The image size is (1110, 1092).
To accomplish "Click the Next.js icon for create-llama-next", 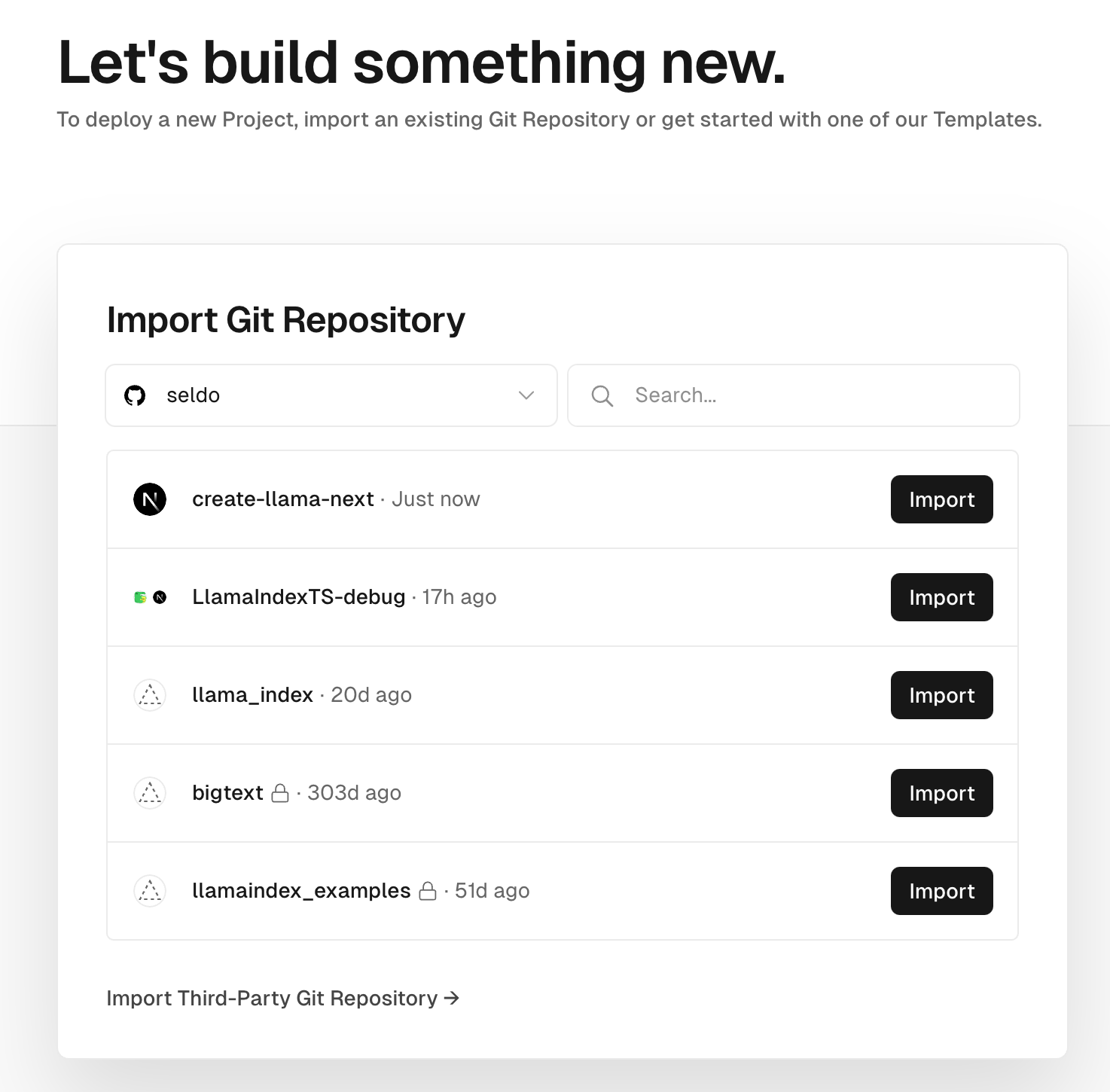I will [150, 499].
